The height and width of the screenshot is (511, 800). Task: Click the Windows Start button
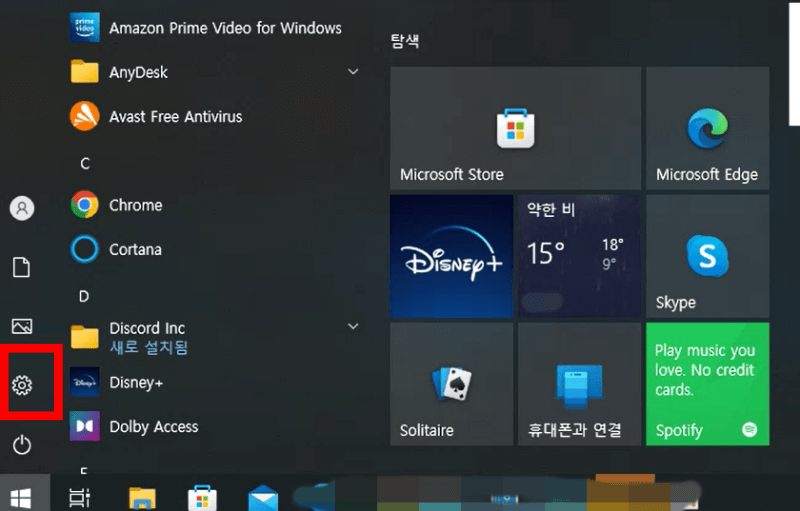21,497
